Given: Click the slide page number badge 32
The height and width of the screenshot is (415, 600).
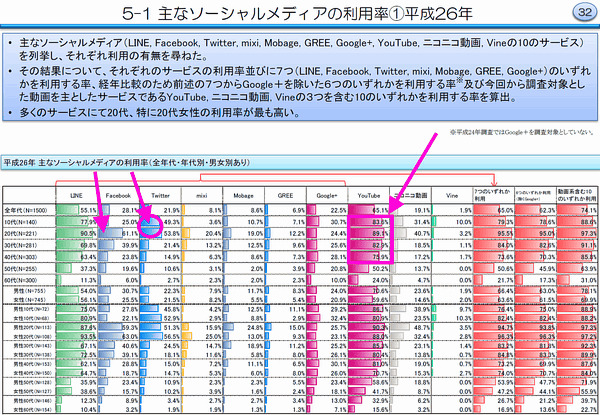Looking at the screenshot, I should click(x=583, y=14).
